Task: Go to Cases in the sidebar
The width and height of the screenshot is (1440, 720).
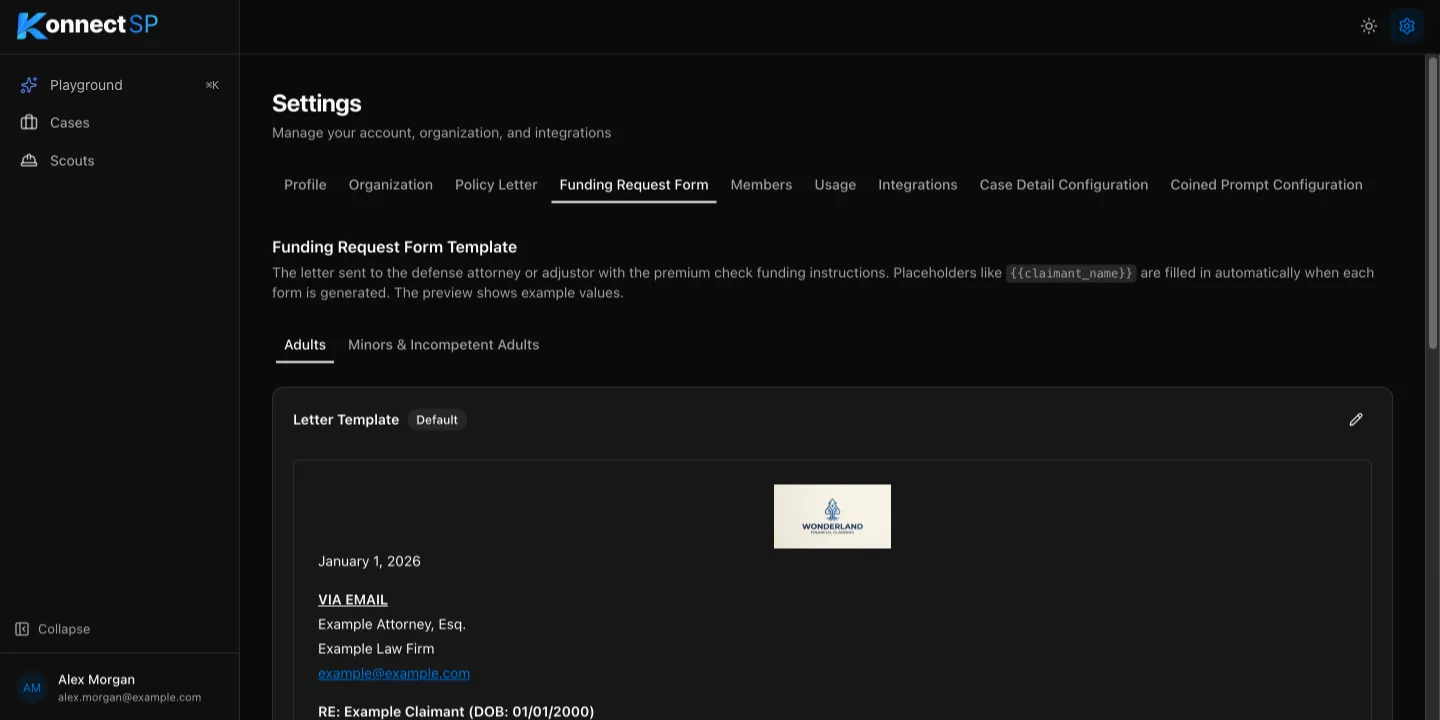Action: 120,123
